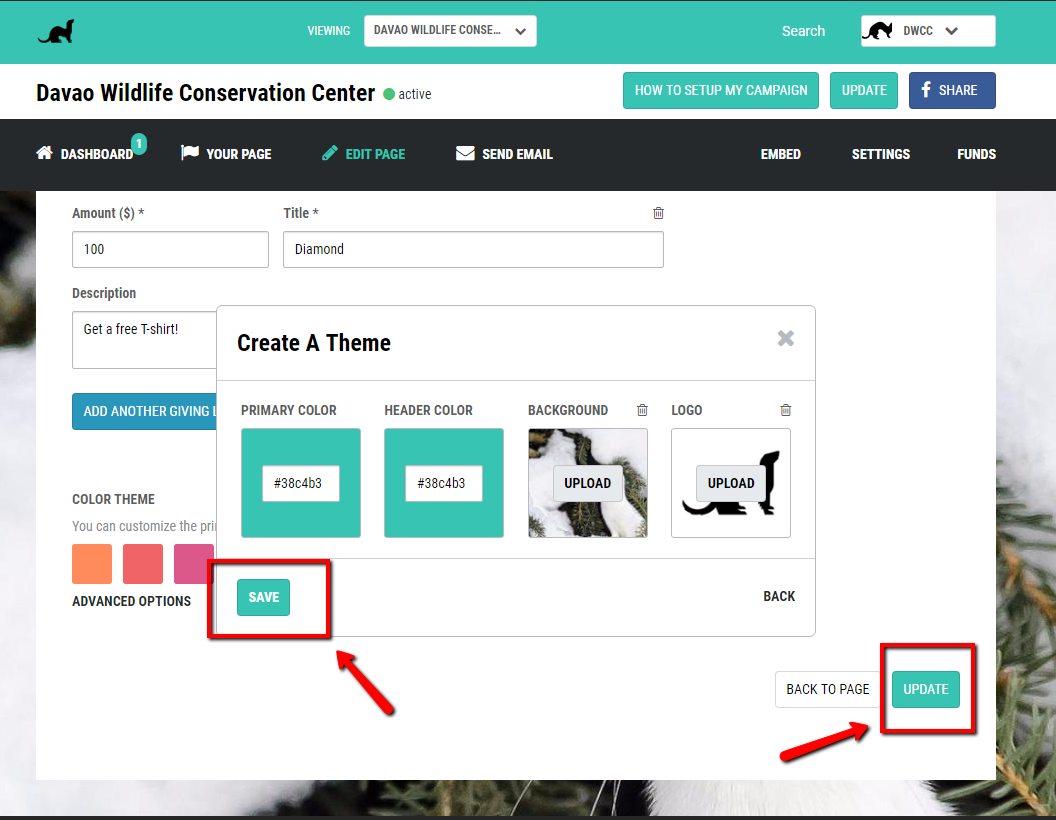Select the pink color theme swatch
Viewport: 1056px width, 820px height.
(x=194, y=564)
